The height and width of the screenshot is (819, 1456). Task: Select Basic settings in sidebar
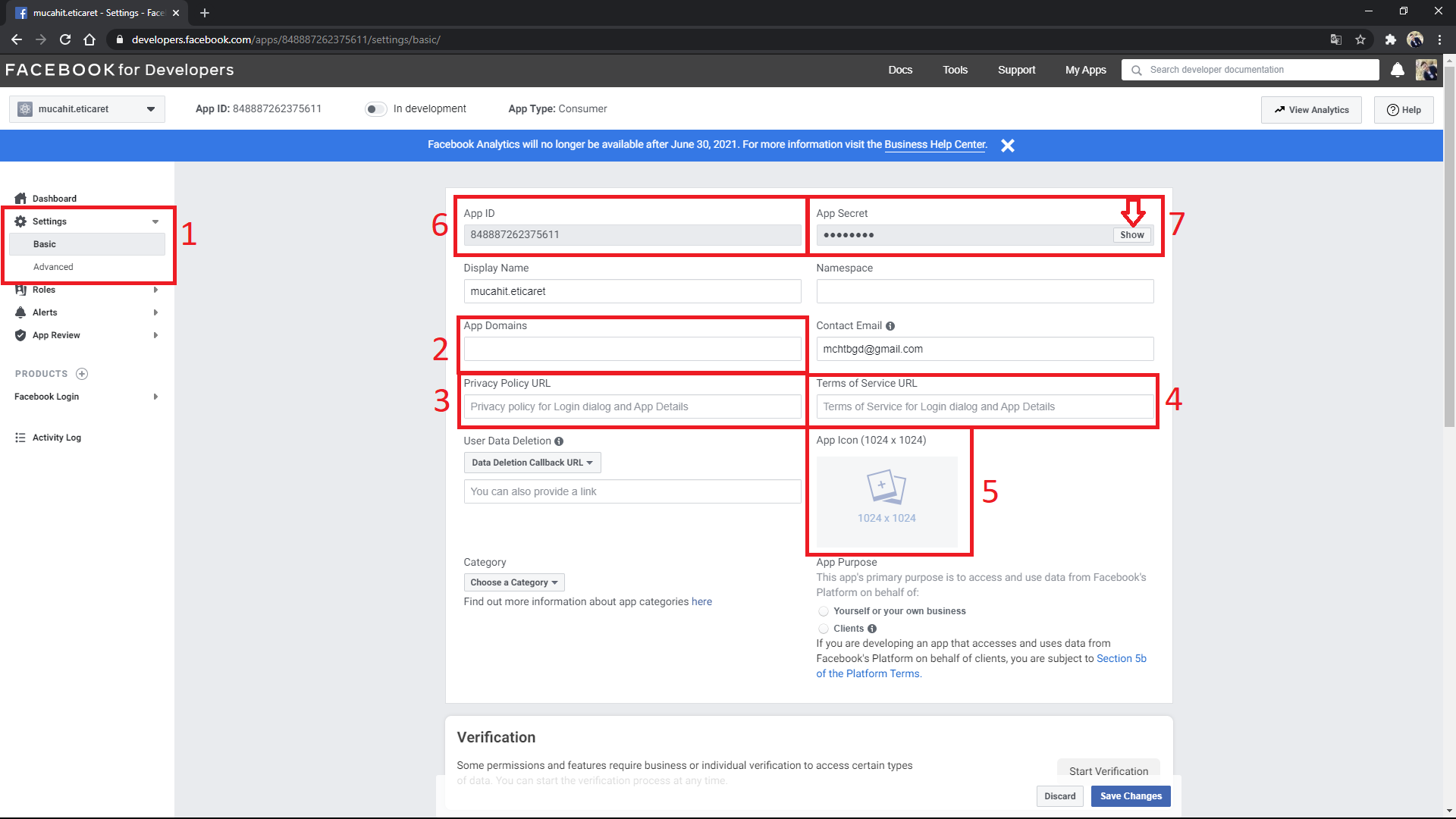click(x=87, y=244)
